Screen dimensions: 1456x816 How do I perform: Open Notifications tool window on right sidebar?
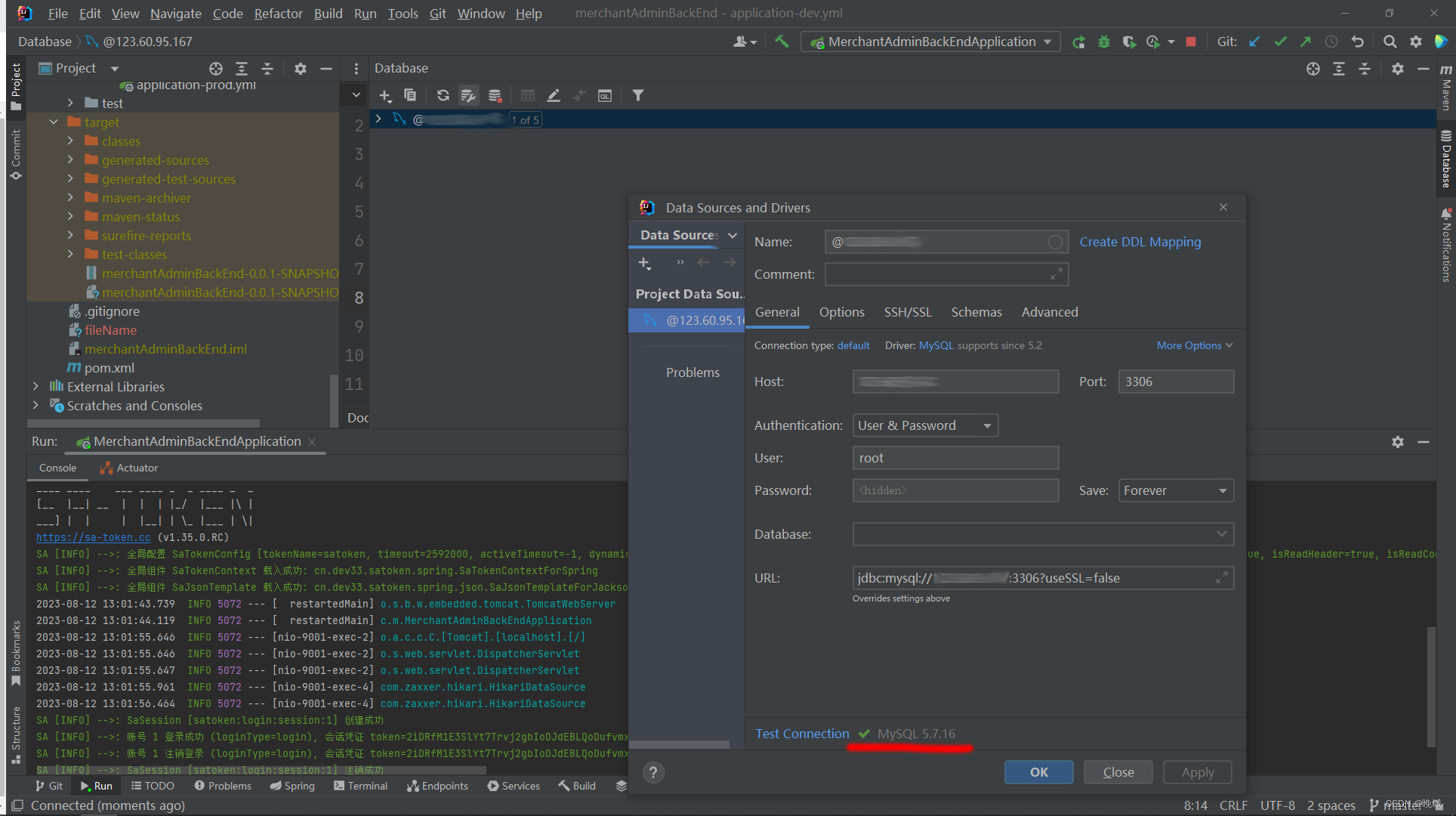(1446, 246)
